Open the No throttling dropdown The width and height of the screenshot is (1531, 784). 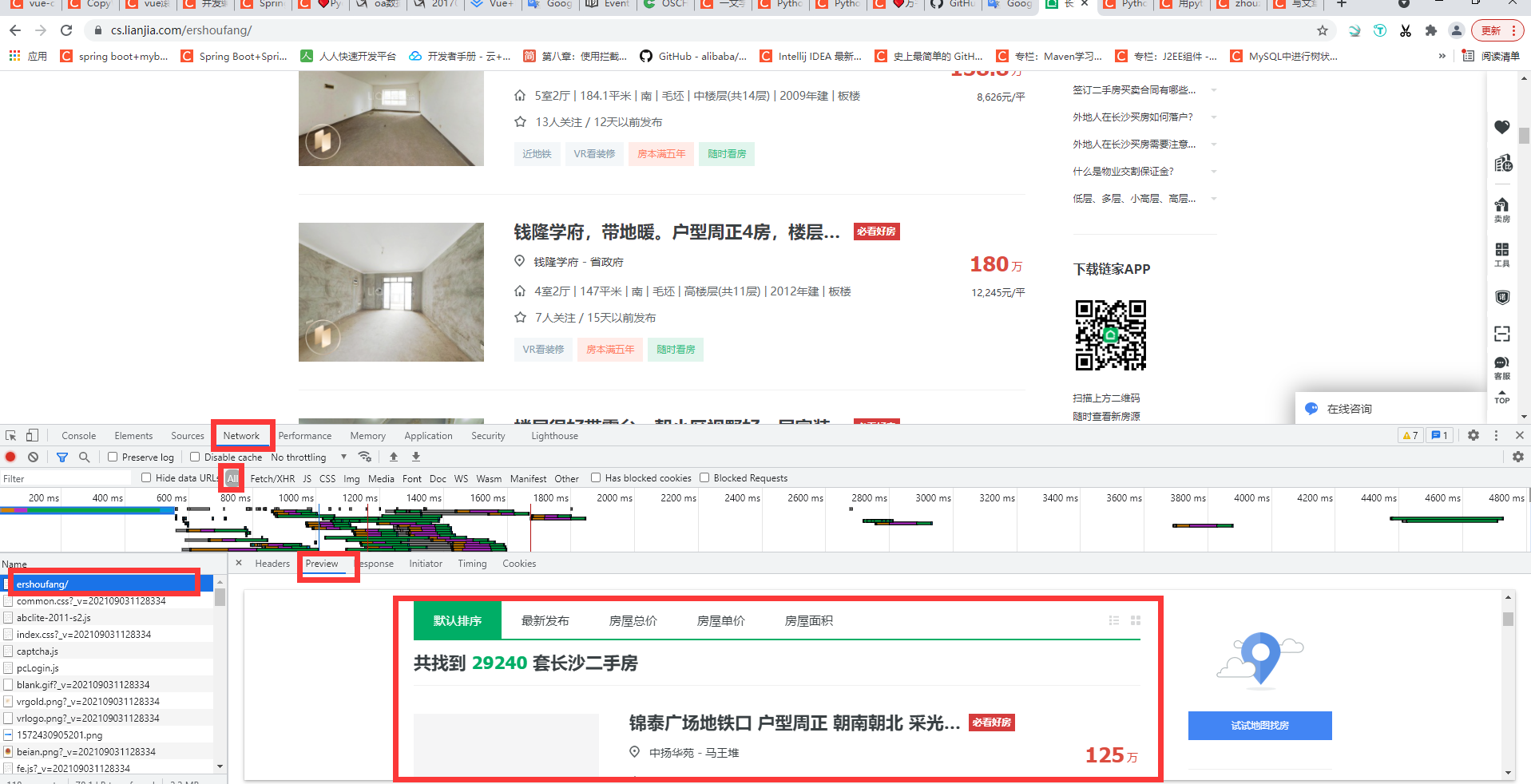point(309,457)
